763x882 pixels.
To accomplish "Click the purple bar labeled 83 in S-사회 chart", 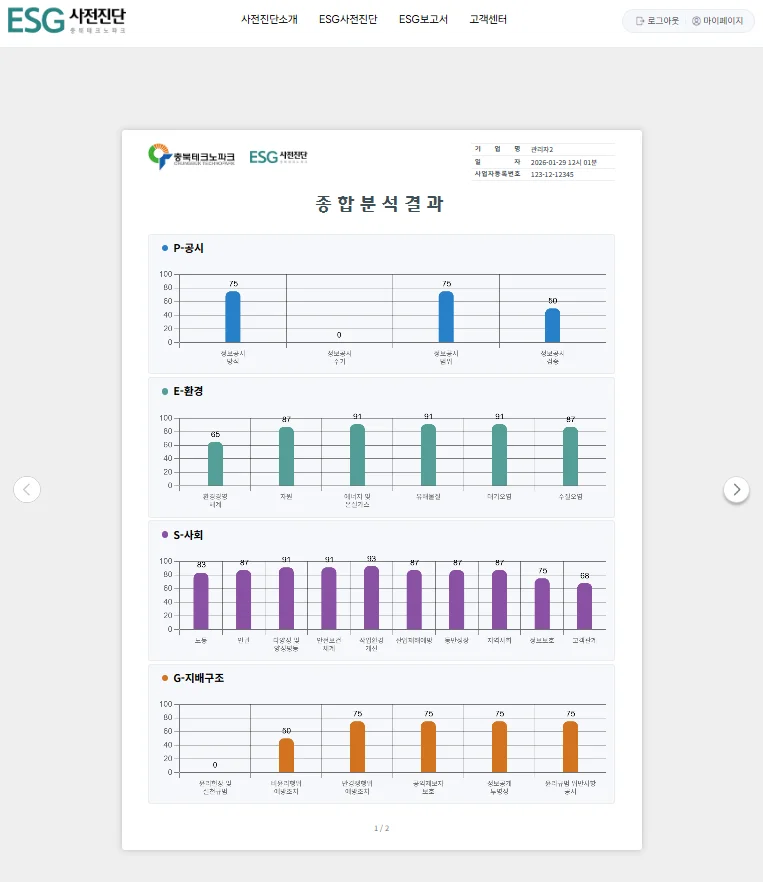I will tap(201, 601).
